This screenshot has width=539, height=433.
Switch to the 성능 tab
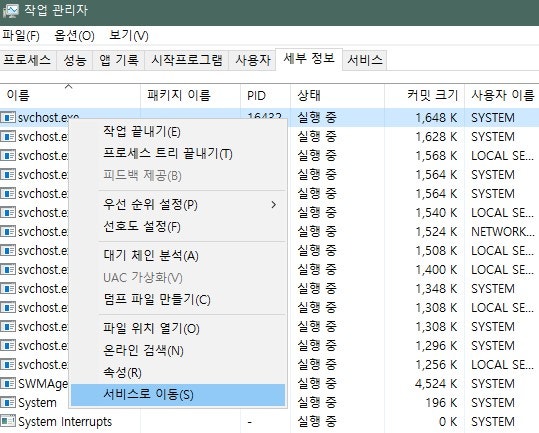(x=75, y=60)
